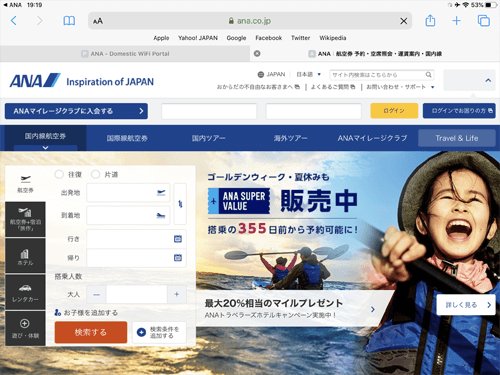
Task: Select the 遊び・体験 activities icon
Action: [x=25, y=328]
